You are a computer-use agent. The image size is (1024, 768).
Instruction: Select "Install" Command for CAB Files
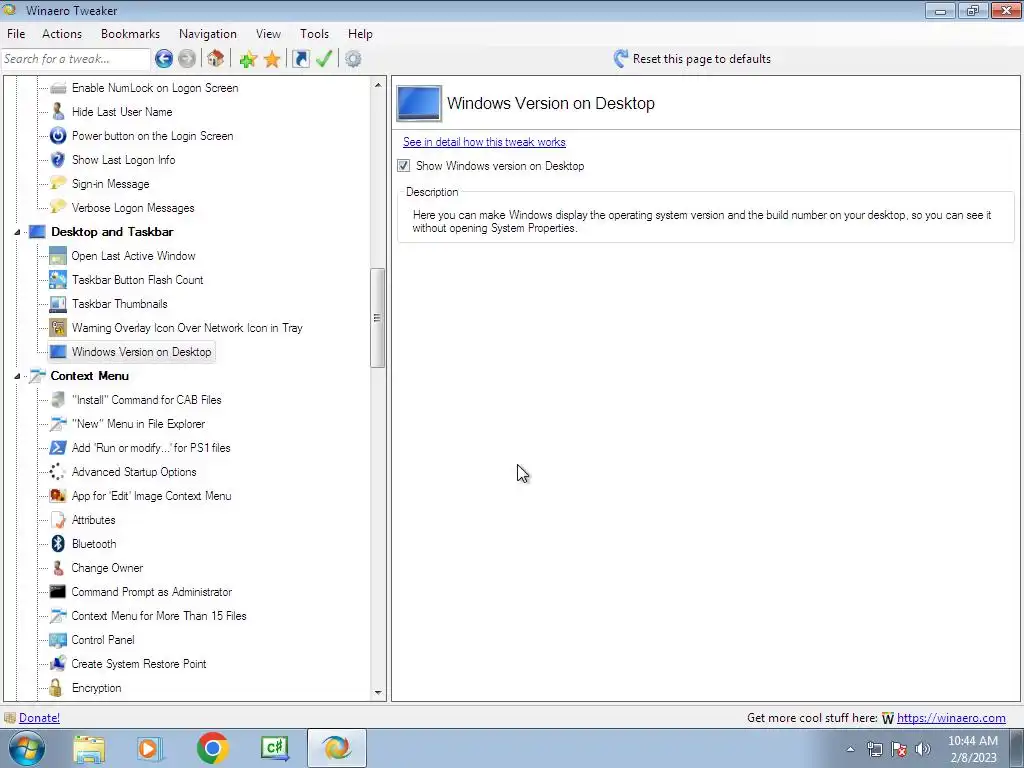[x=146, y=400]
